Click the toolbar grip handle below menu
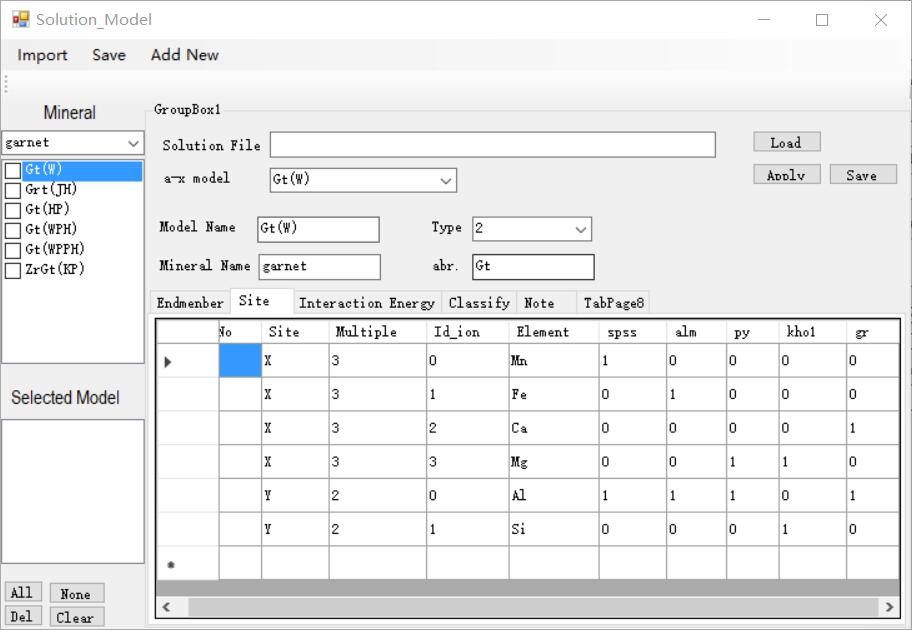This screenshot has width=912, height=630. [x=6, y=84]
